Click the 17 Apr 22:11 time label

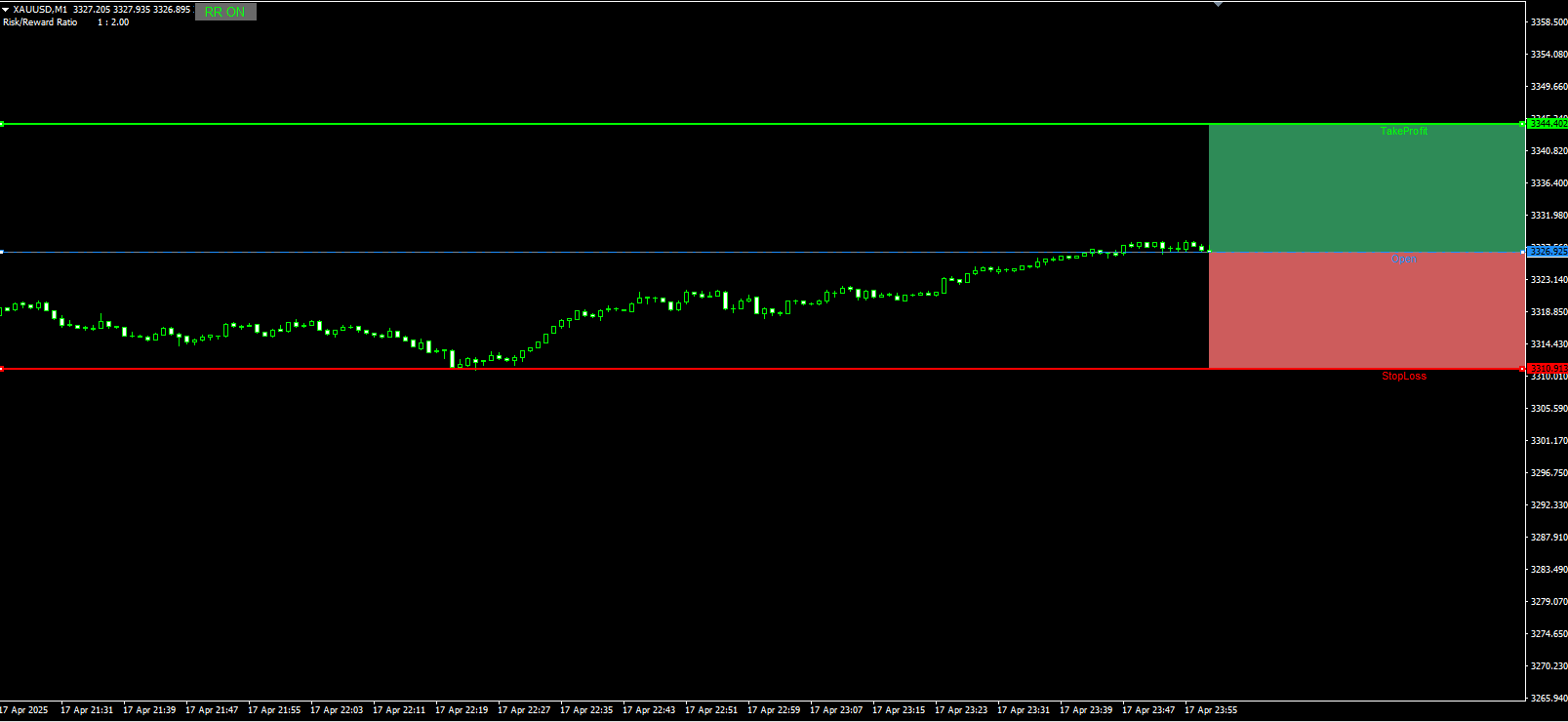tap(399, 710)
